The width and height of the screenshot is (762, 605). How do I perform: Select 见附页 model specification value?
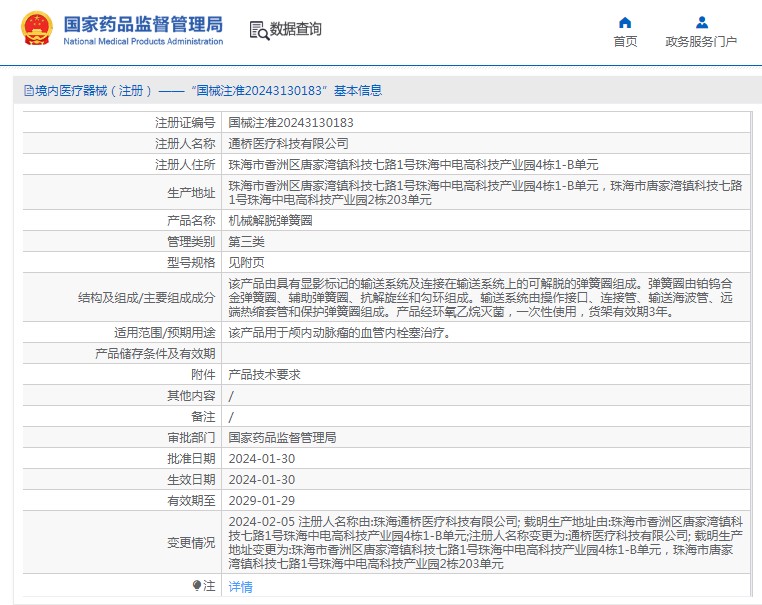[x=246, y=262]
